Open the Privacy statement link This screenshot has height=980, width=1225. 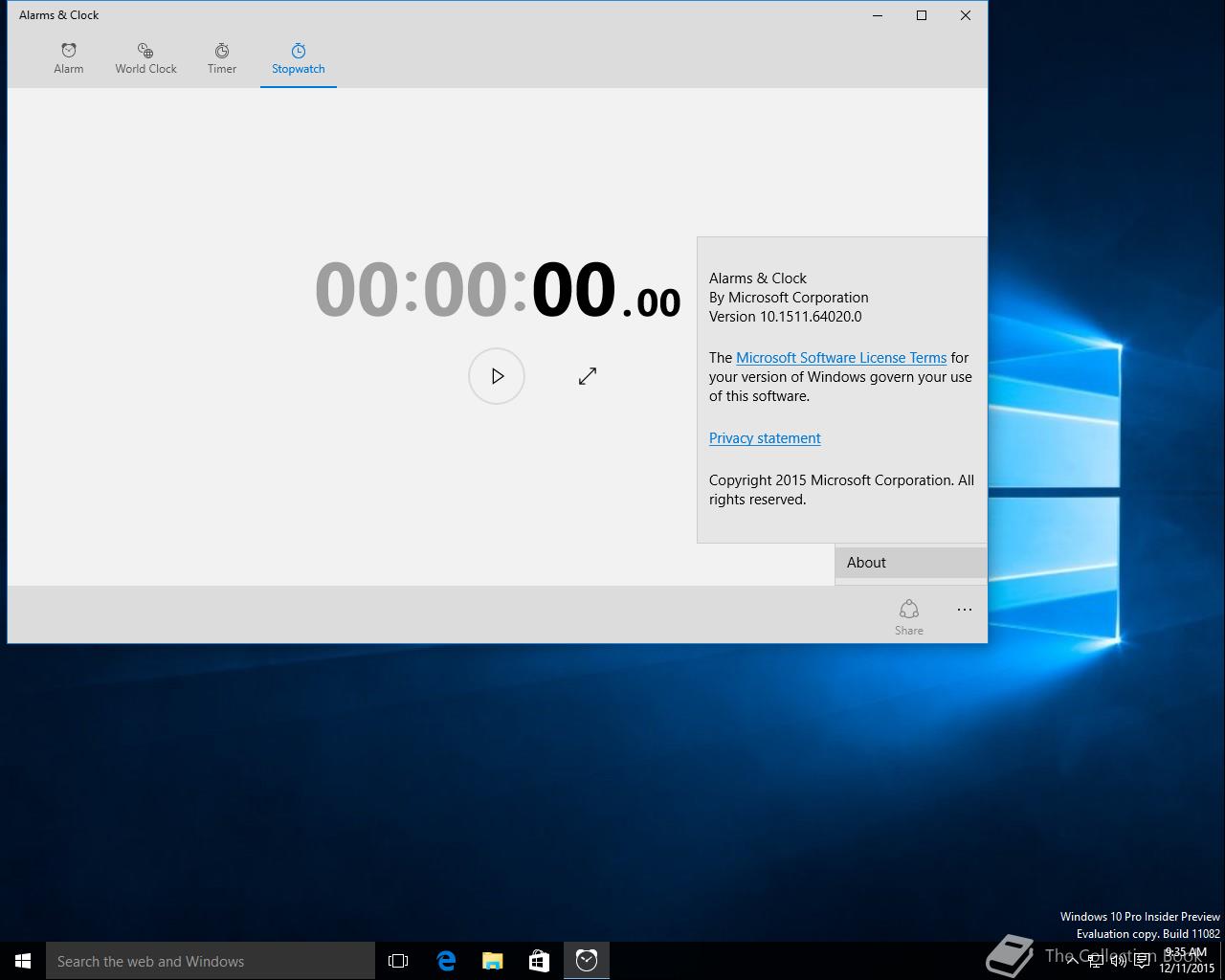(765, 438)
